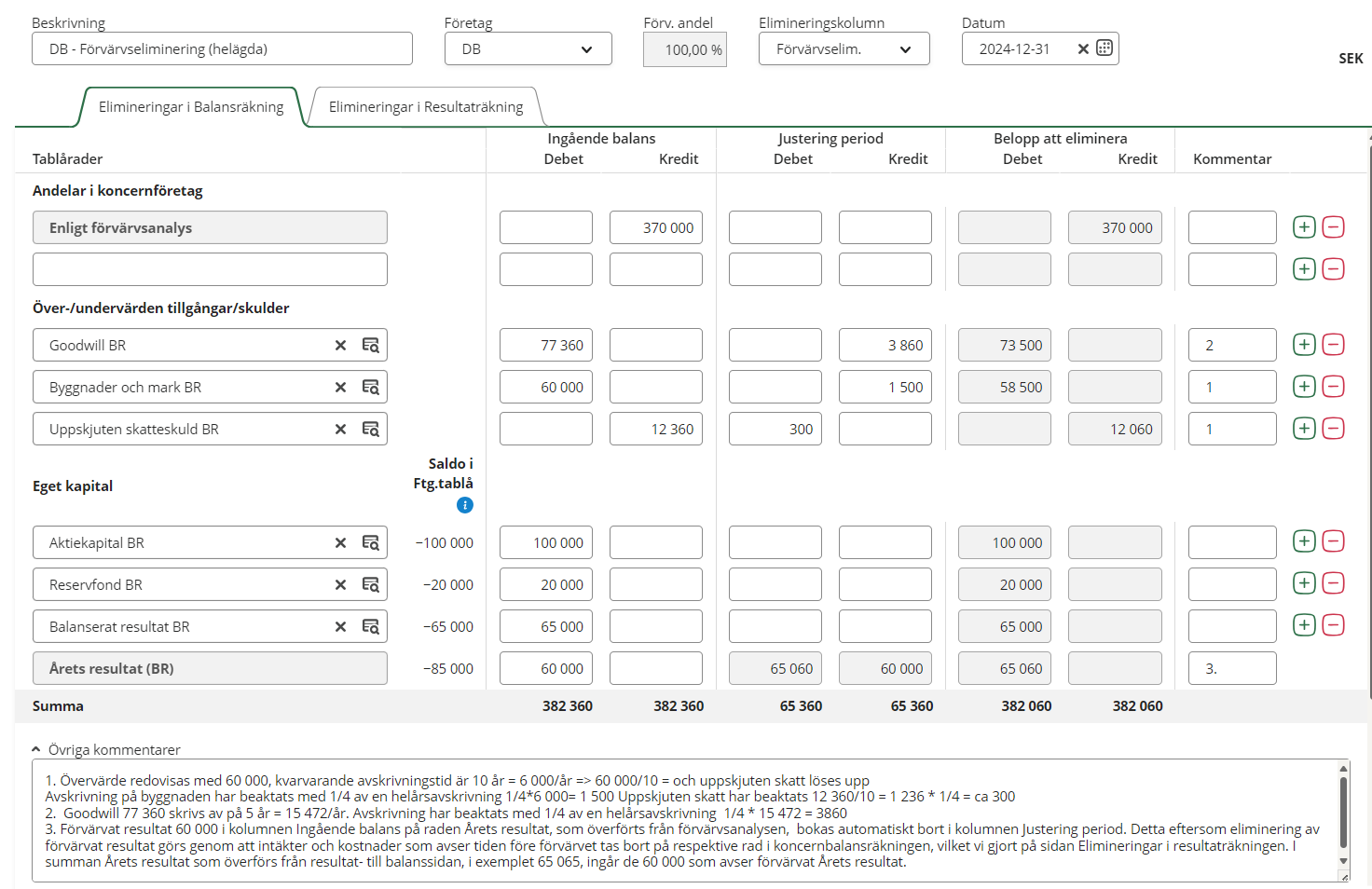Click the Goodwill BR Kommentar field
This screenshot has height=889, width=1372.
[x=1231, y=345]
